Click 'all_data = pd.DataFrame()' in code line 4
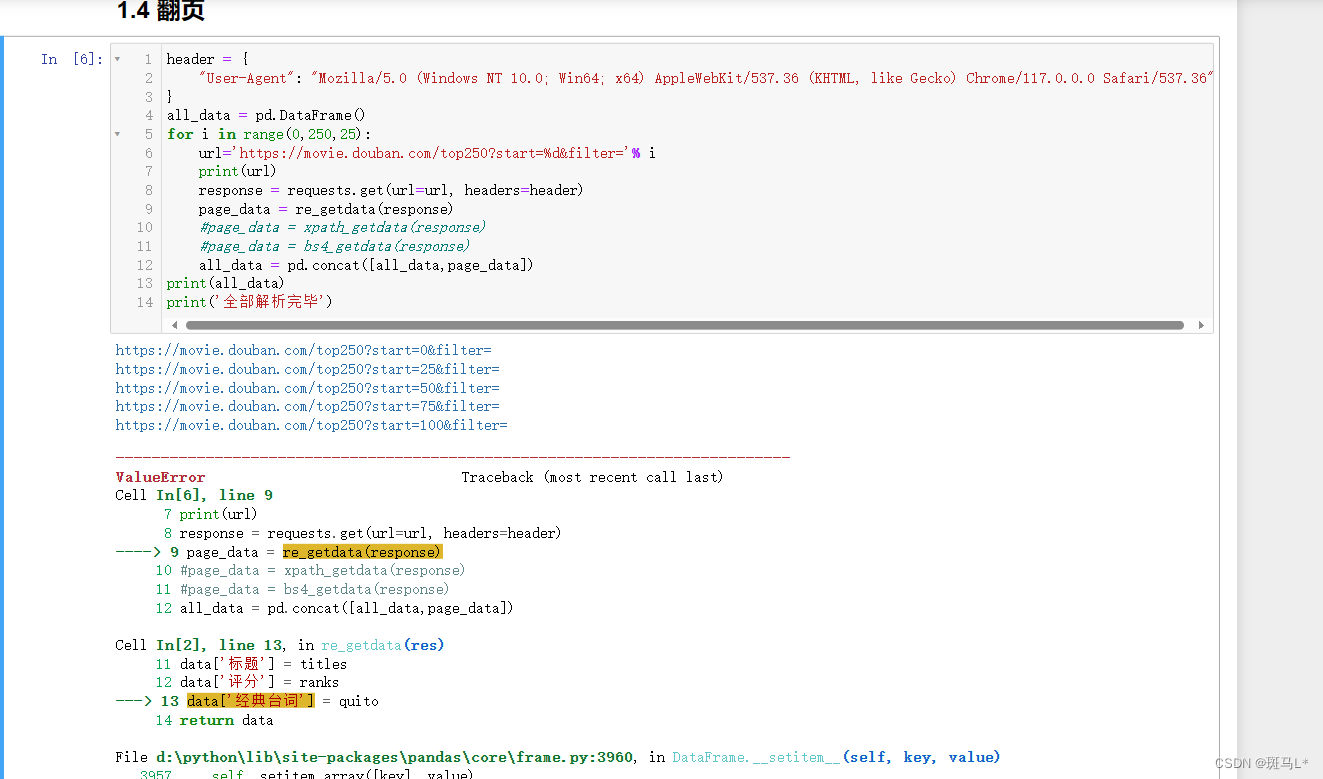Viewport: 1323px width, 779px height. pos(266,115)
